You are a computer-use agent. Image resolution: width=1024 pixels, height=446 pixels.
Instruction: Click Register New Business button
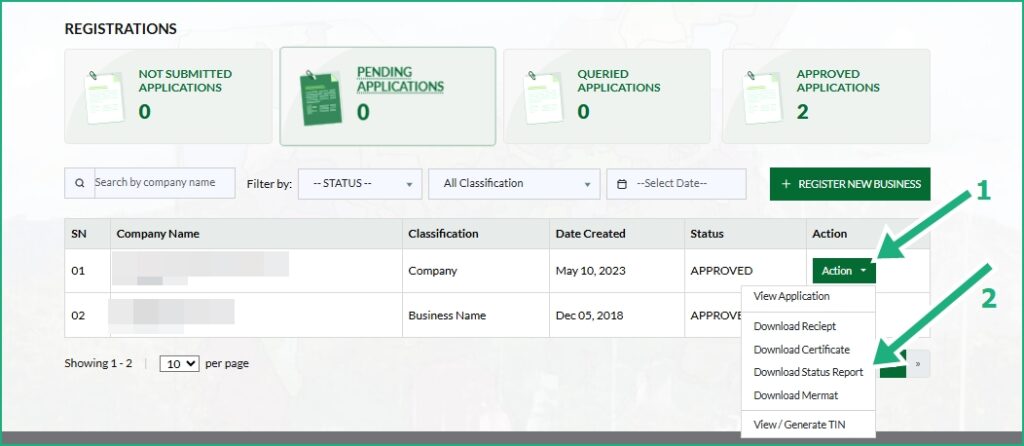(x=850, y=184)
